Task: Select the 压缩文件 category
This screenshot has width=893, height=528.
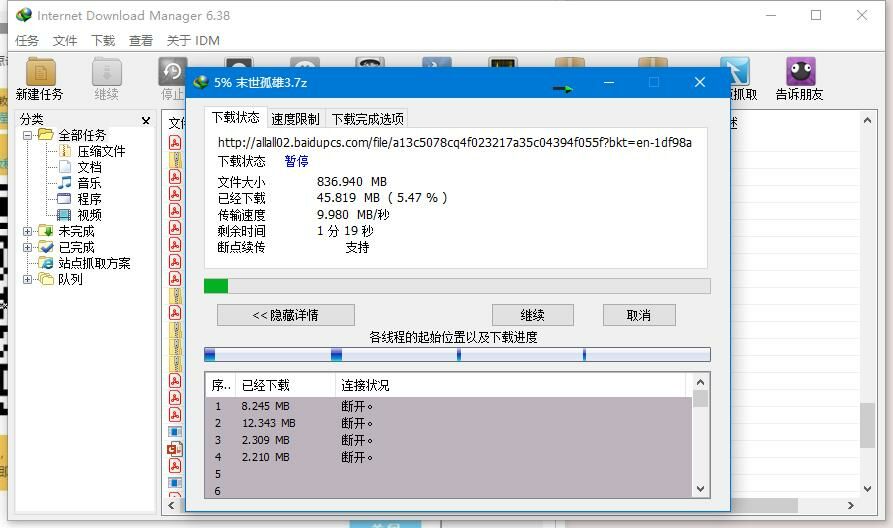Action: click(101, 151)
